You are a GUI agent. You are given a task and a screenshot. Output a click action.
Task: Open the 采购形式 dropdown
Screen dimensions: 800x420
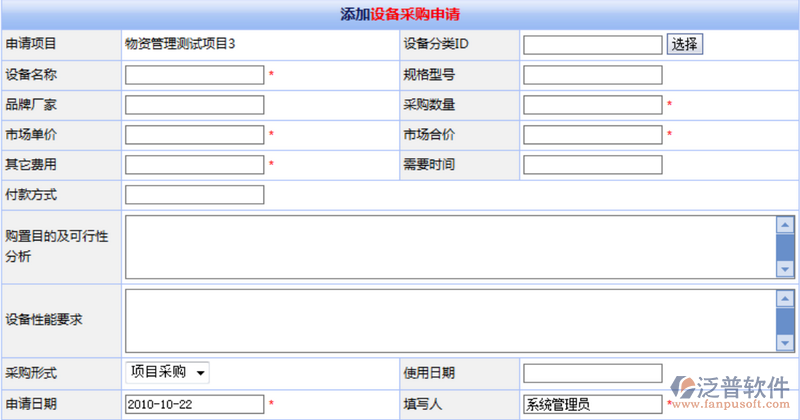(x=167, y=373)
